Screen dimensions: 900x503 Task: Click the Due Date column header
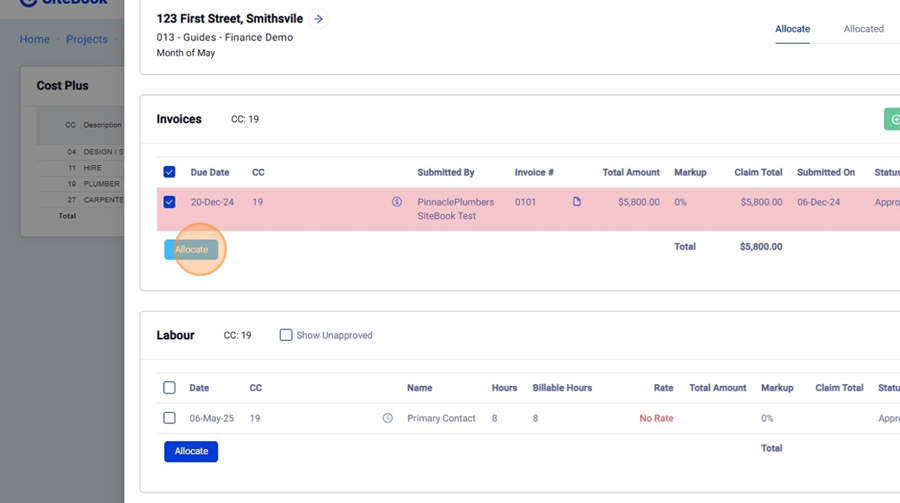[210, 172]
